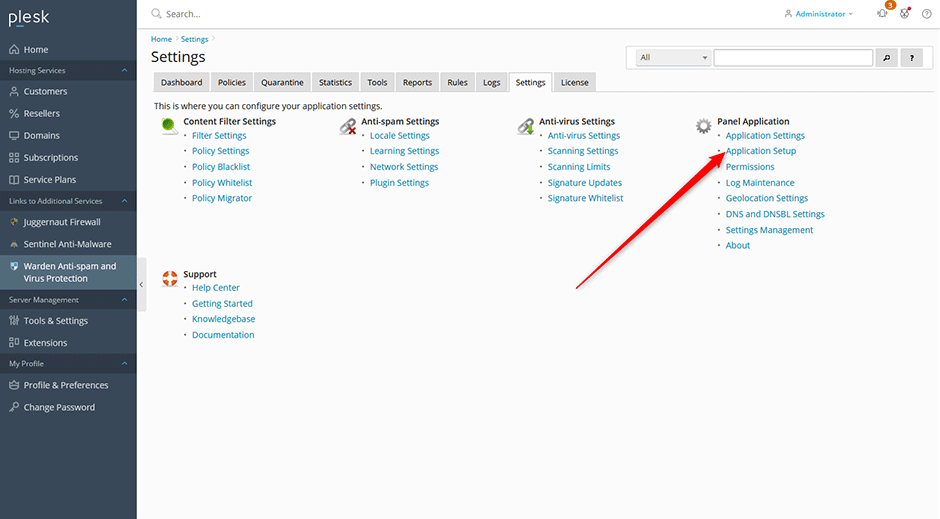Open the Signature Updates link
940x519 pixels.
(585, 183)
